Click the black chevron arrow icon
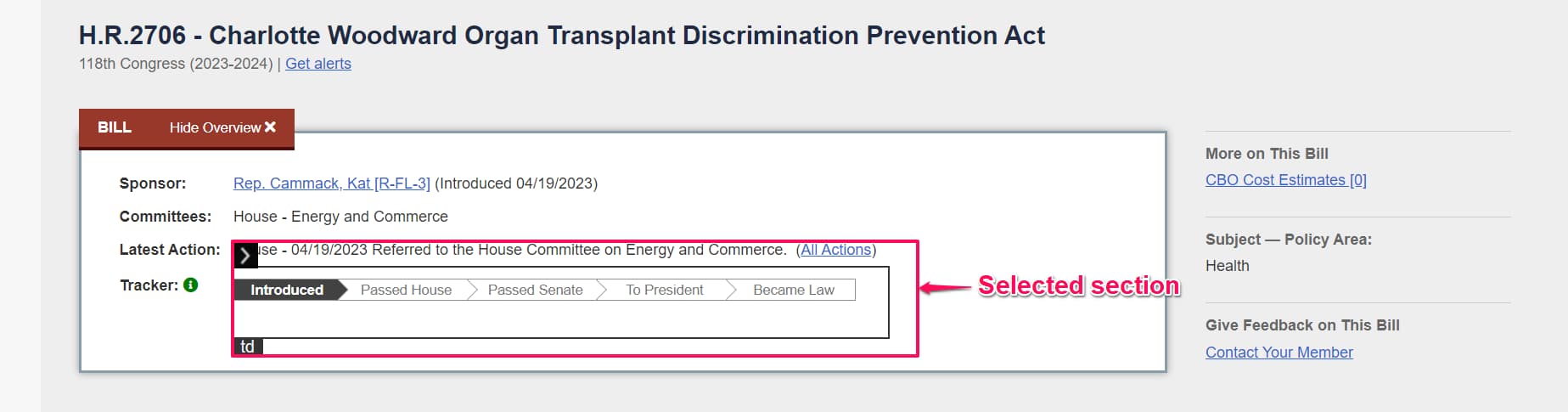 click(244, 256)
